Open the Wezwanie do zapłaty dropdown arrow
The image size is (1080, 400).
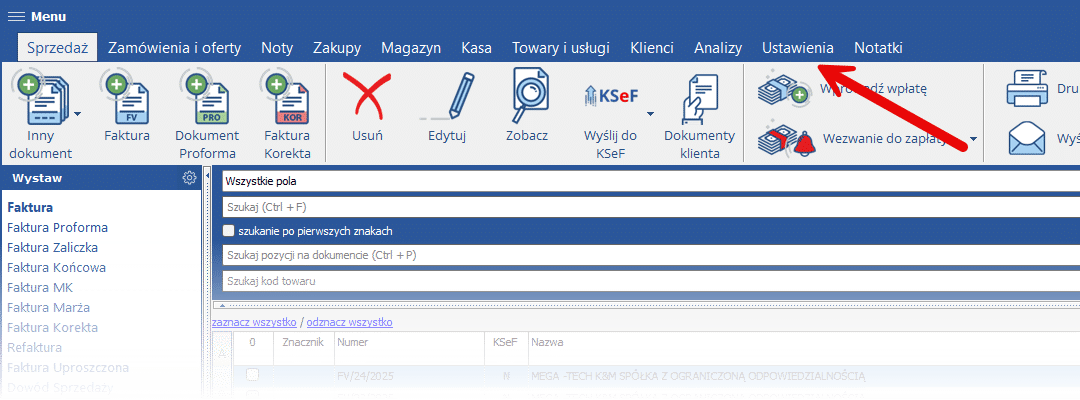(x=973, y=138)
